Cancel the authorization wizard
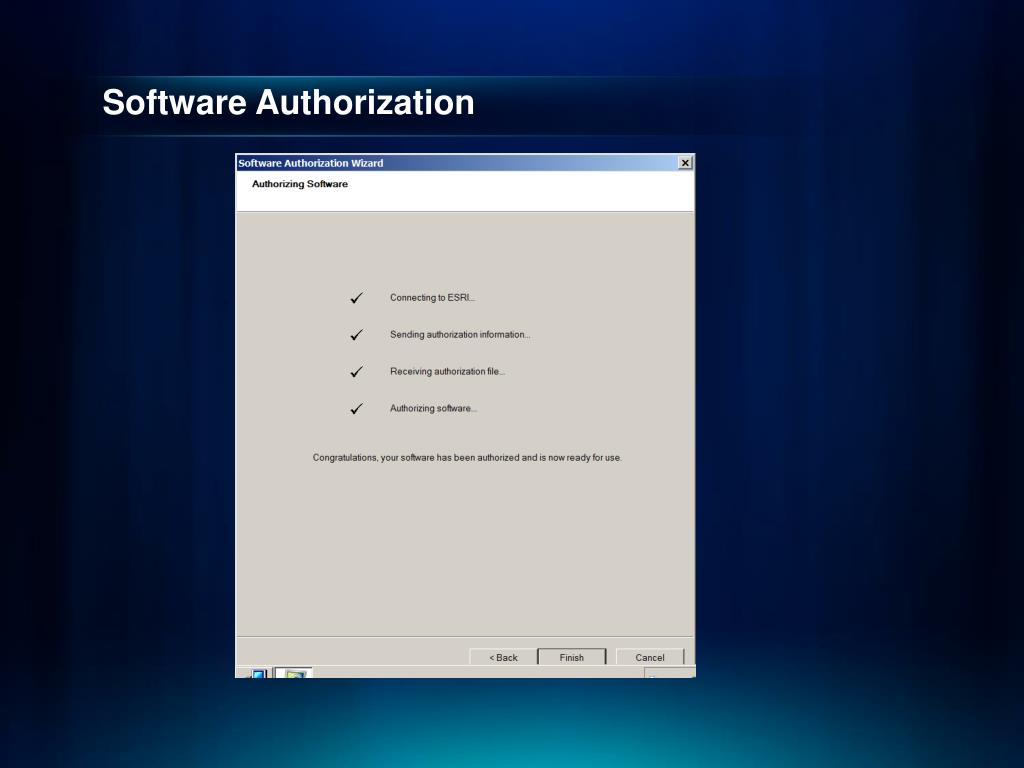Viewport: 1024px width, 768px height. coord(650,657)
